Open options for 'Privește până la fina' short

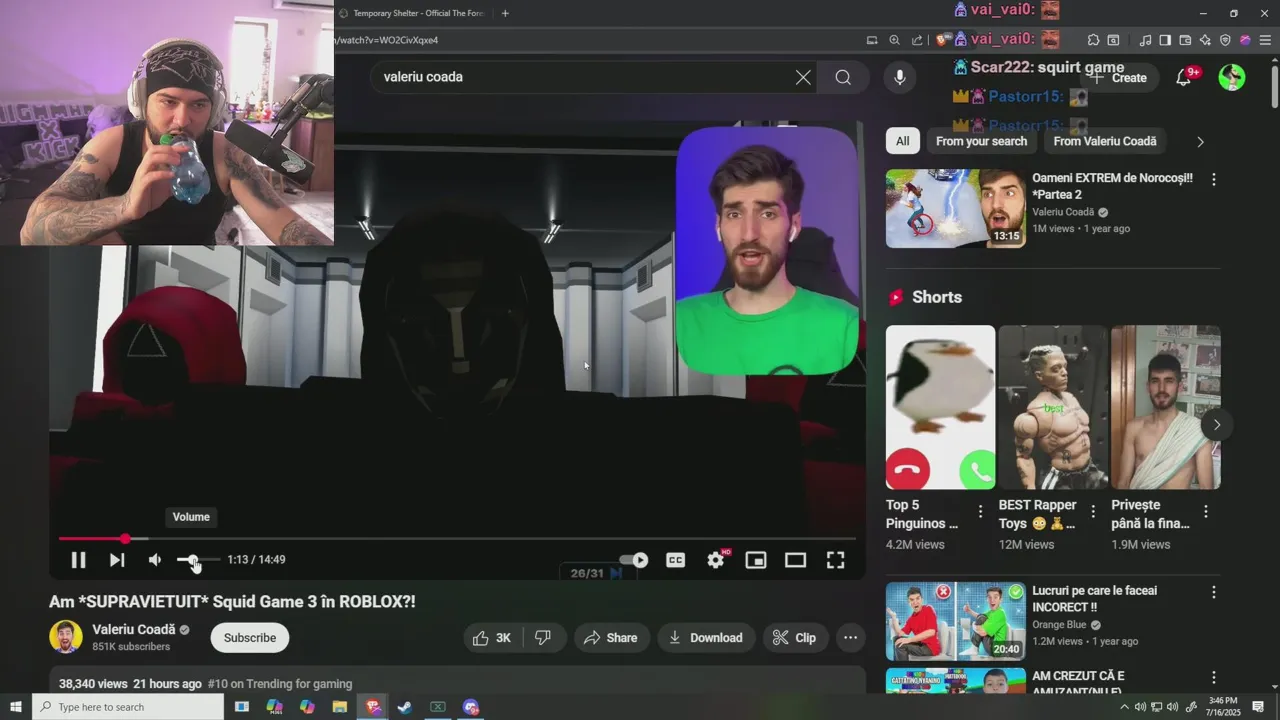(1206, 511)
